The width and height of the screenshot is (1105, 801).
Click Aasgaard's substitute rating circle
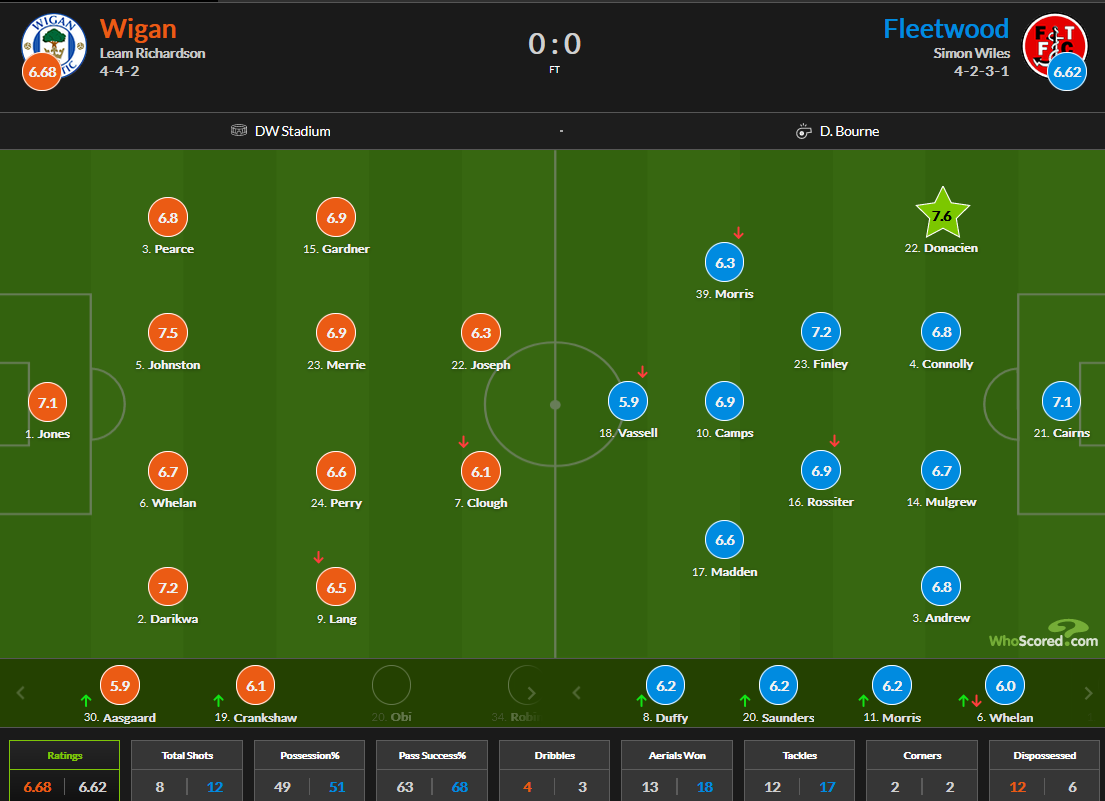coord(120,686)
